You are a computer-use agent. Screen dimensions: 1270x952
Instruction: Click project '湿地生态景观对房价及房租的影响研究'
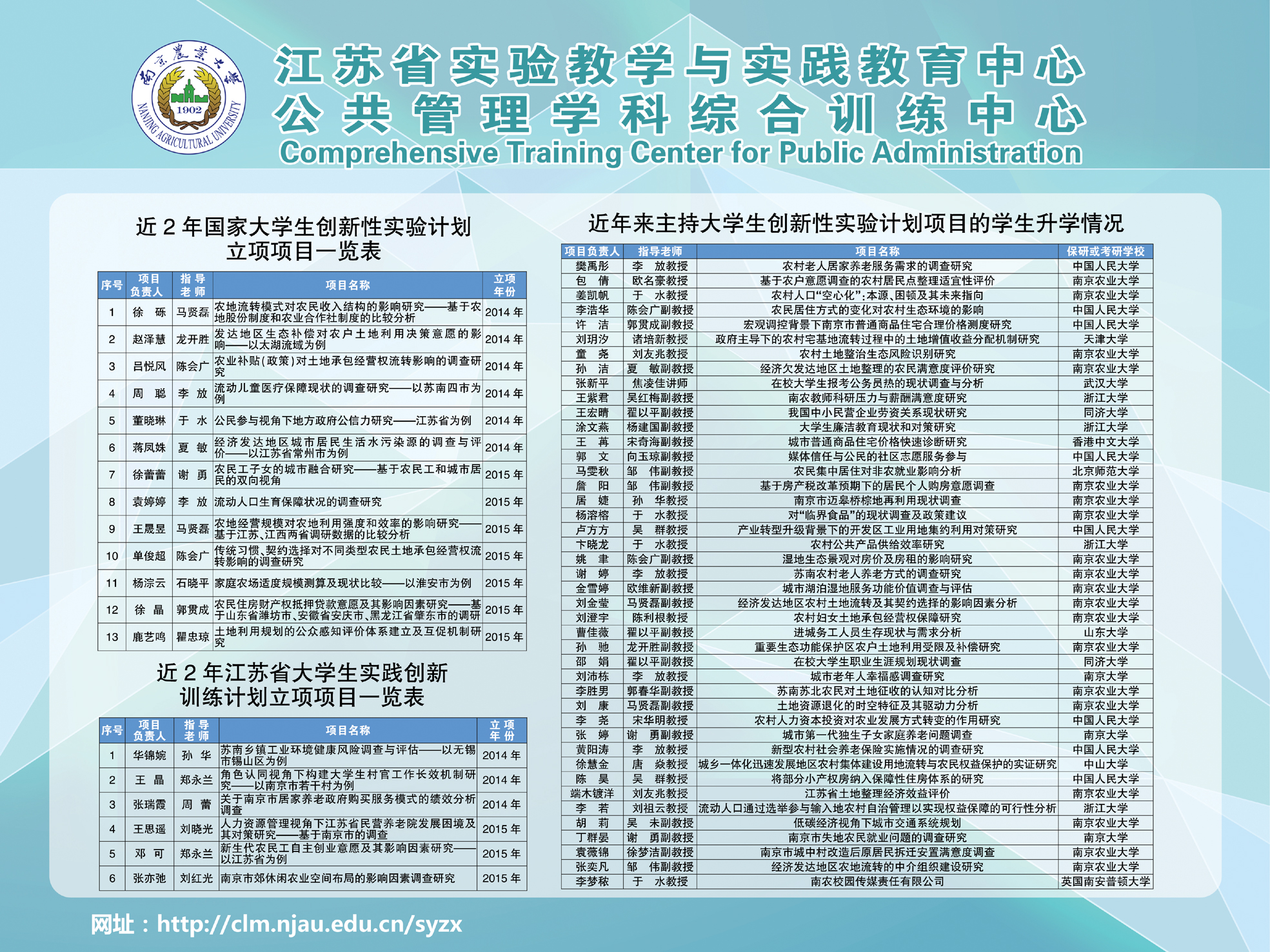pyautogui.click(x=877, y=559)
